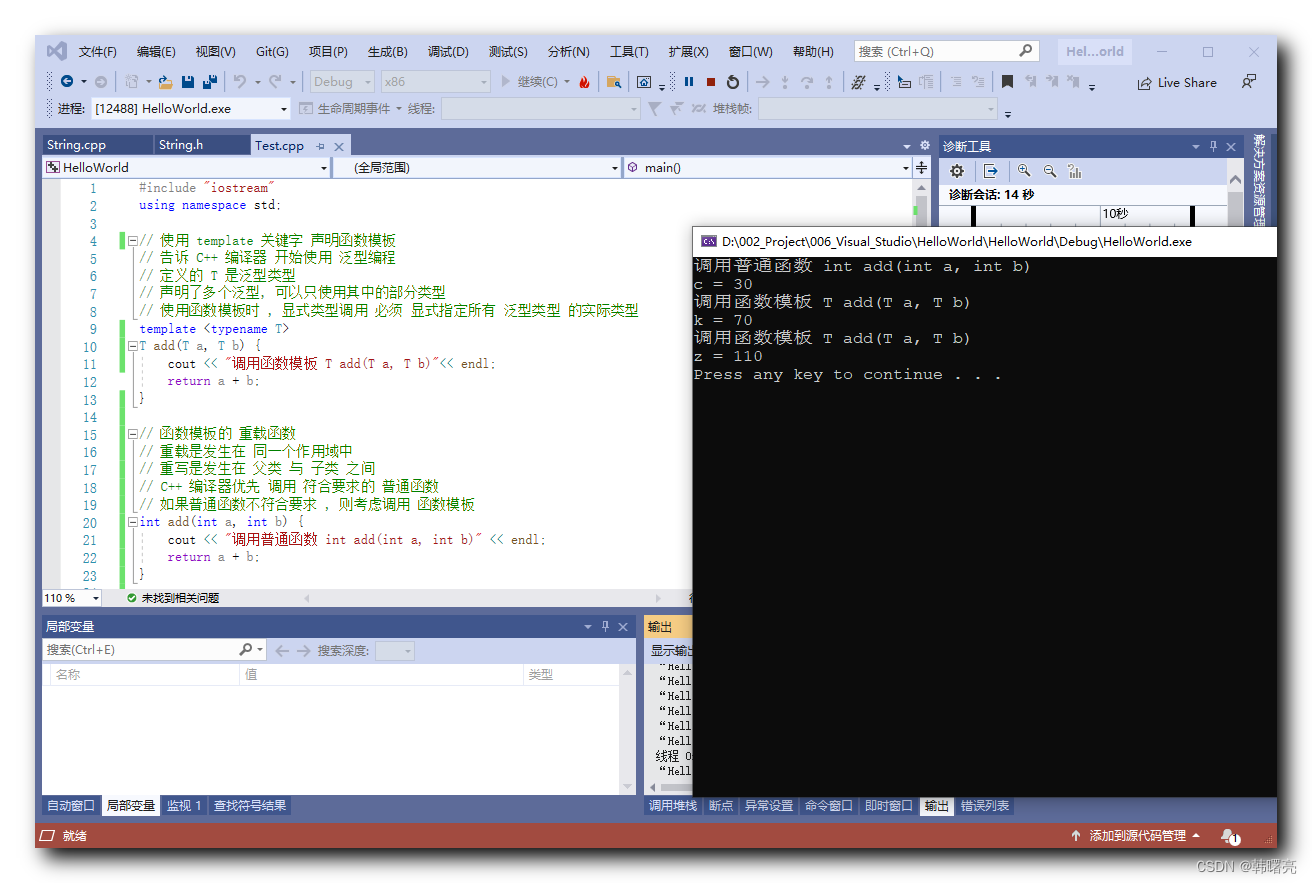Collapse the T add function at line 10
This screenshot has width=1312, height=883.
tap(132, 347)
